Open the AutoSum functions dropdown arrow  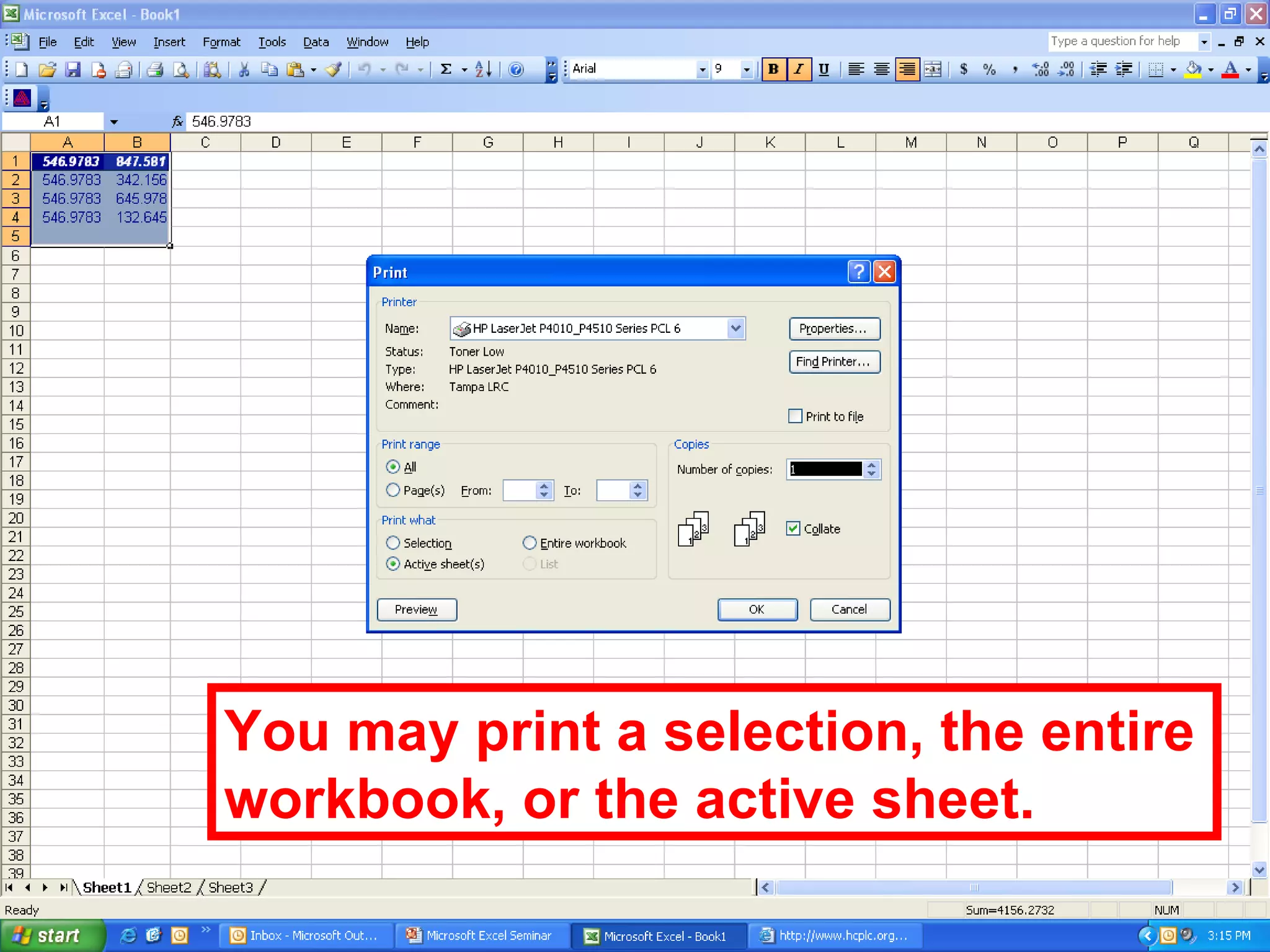[x=464, y=69]
